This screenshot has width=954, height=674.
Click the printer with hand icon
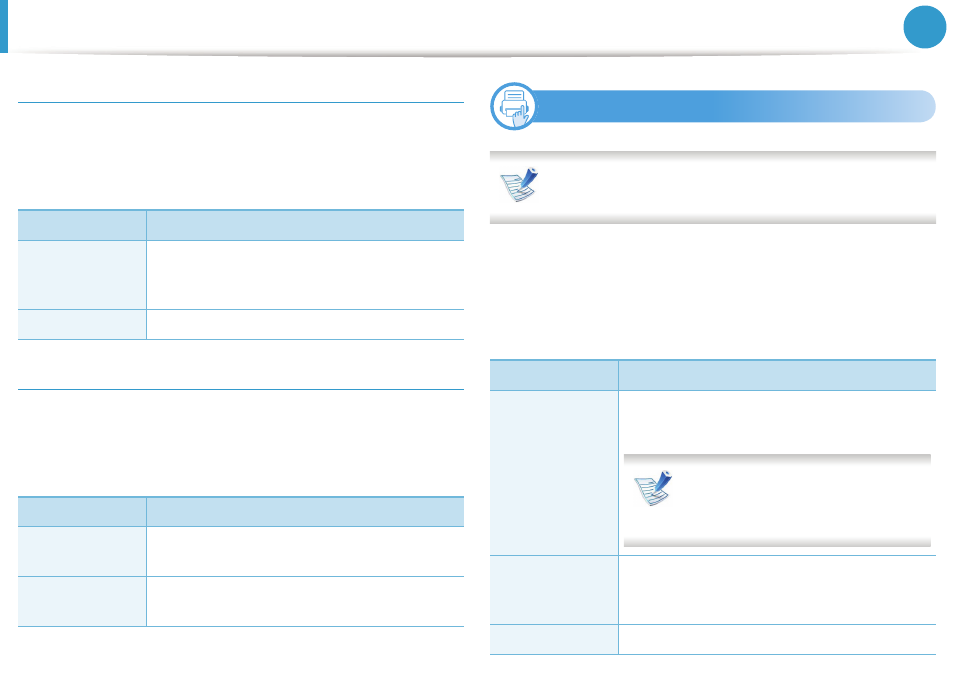(x=514, y=106)
